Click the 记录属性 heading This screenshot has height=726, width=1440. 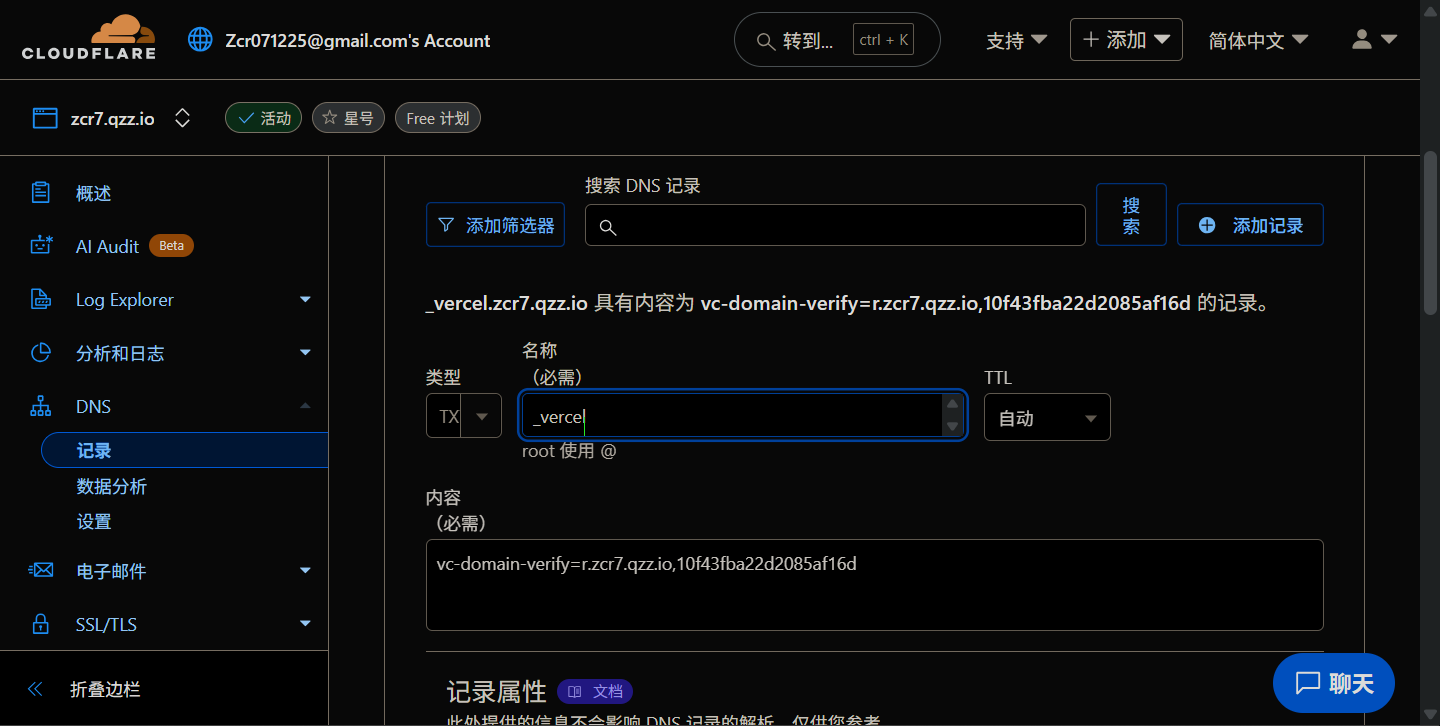pyautogui.click(x=496, y=691)
